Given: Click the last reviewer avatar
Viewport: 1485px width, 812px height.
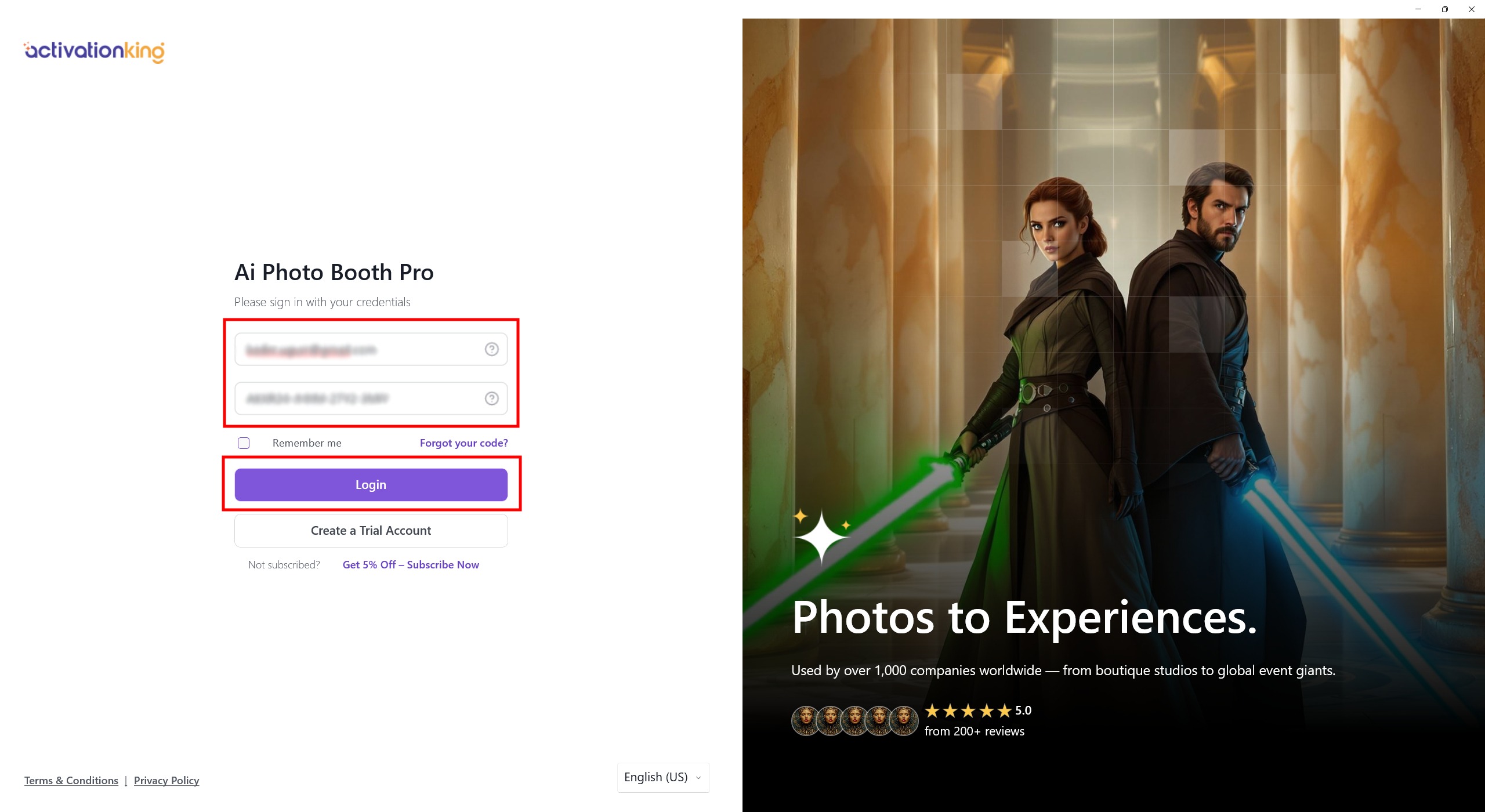Looking at the screenshot, I should click(904, 721).
